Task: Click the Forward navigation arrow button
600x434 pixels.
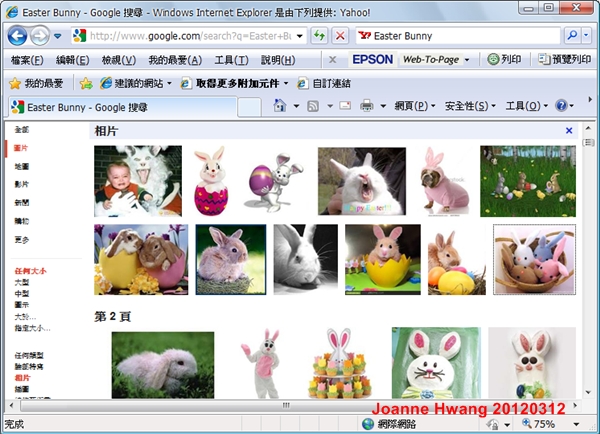Action: click(40, 36)
